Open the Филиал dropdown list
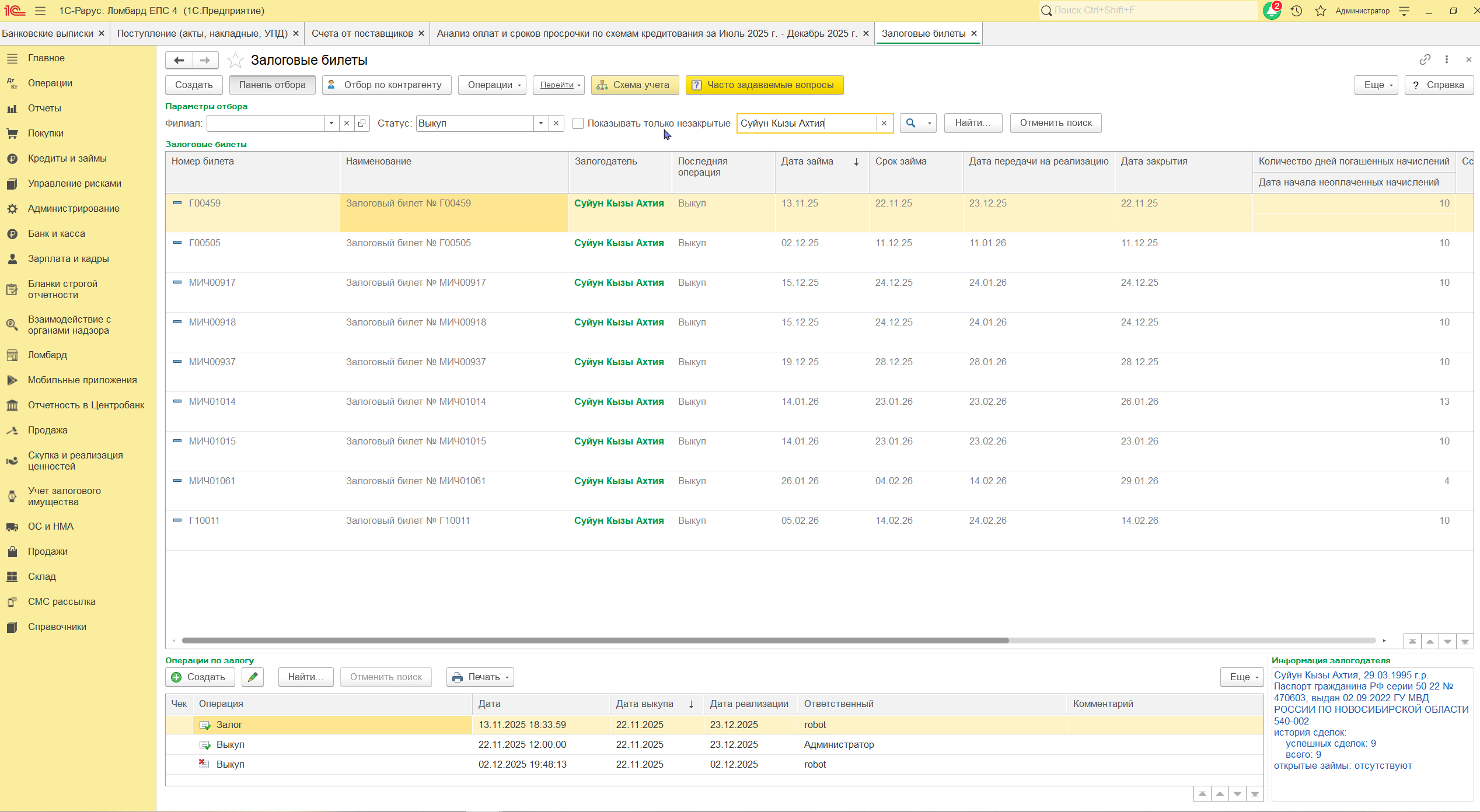 [331, 123]
